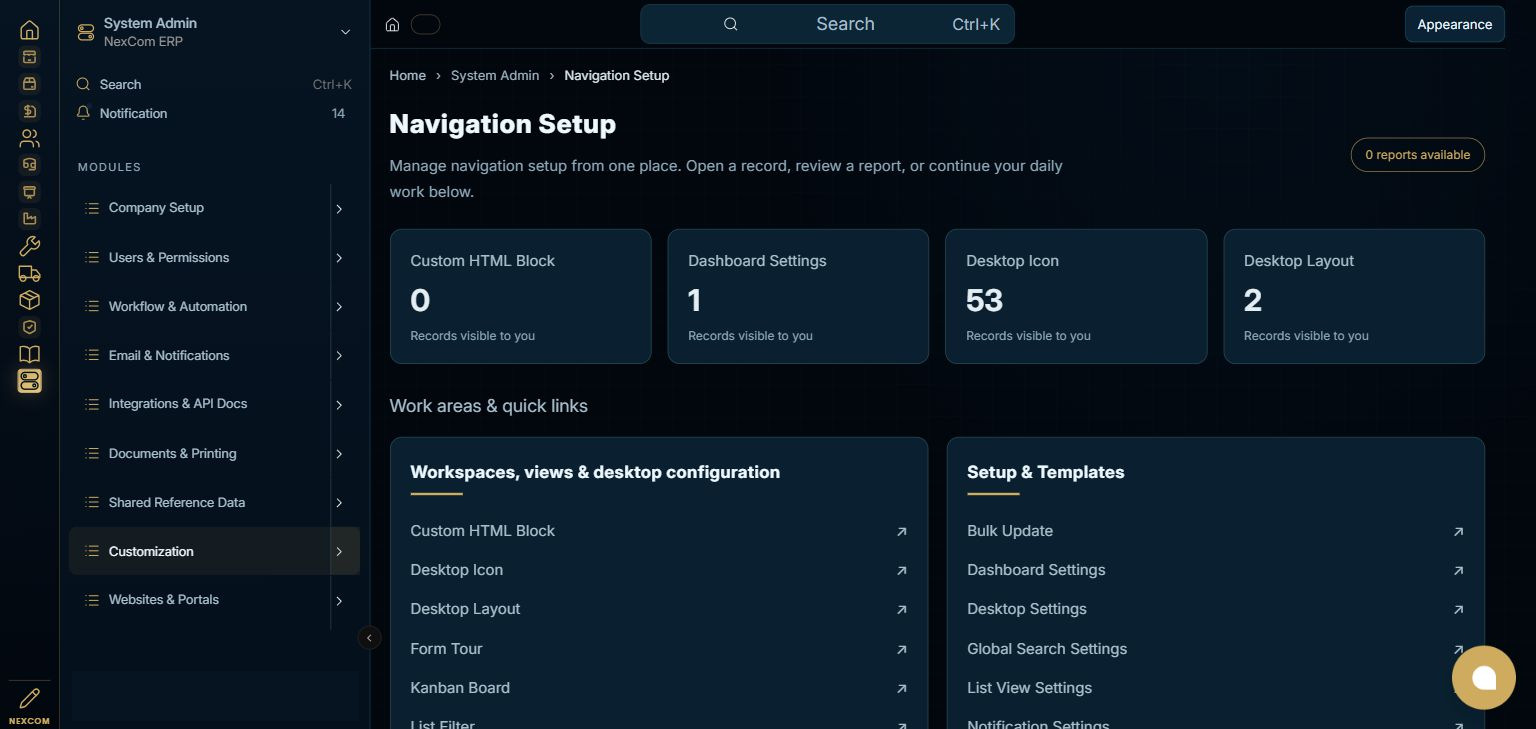
Task: Click the Appearance button
Action: 1454,24
